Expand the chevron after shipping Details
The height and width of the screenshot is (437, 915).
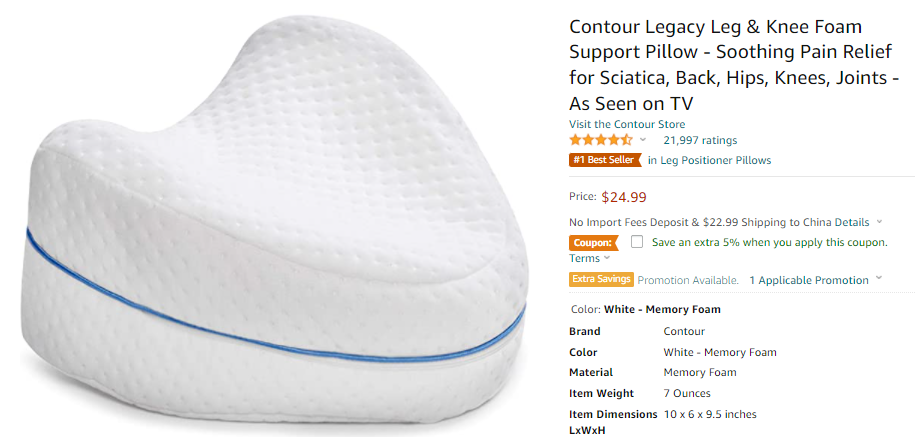point(879,222)
